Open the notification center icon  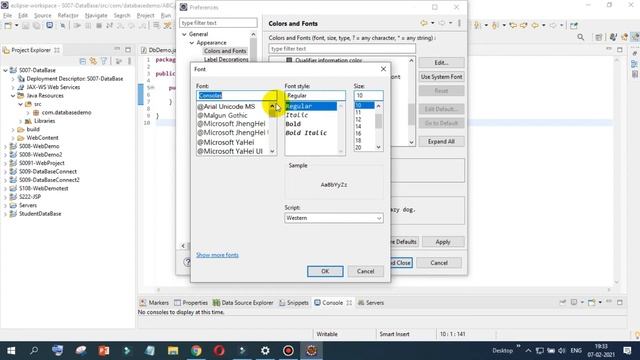[627, 351]
